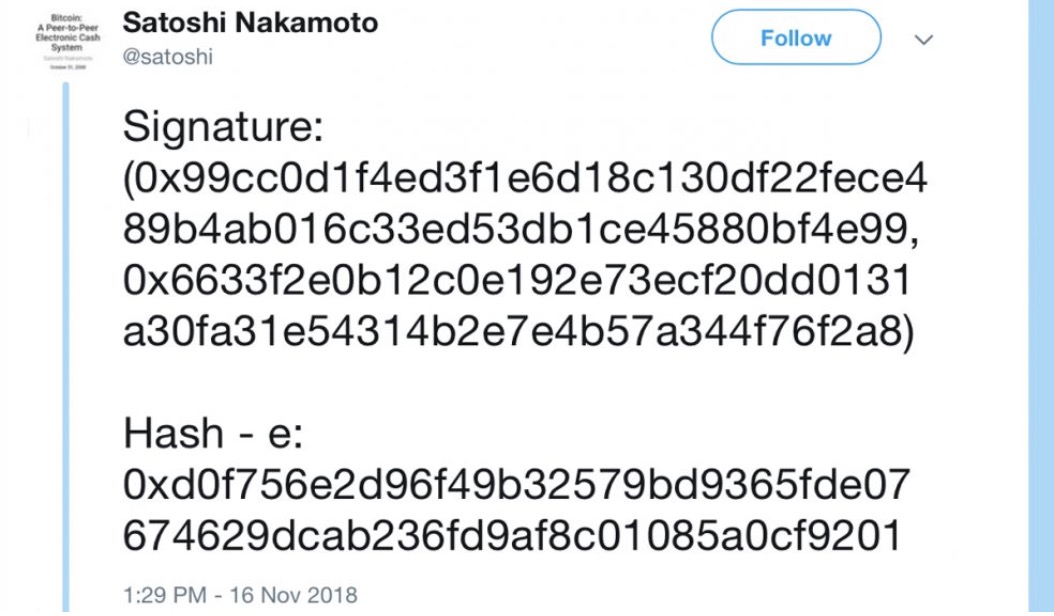Expand the tweet options chevron
The image size is (1054, 616).
click(x=924, y=40)
